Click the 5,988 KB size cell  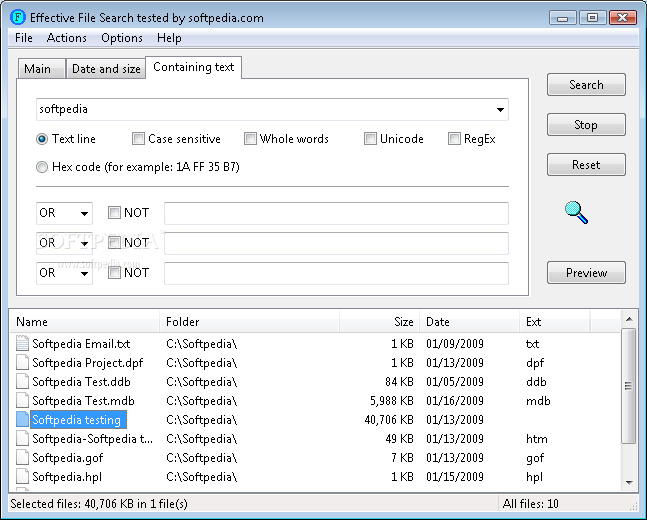[x=392, y=401]
